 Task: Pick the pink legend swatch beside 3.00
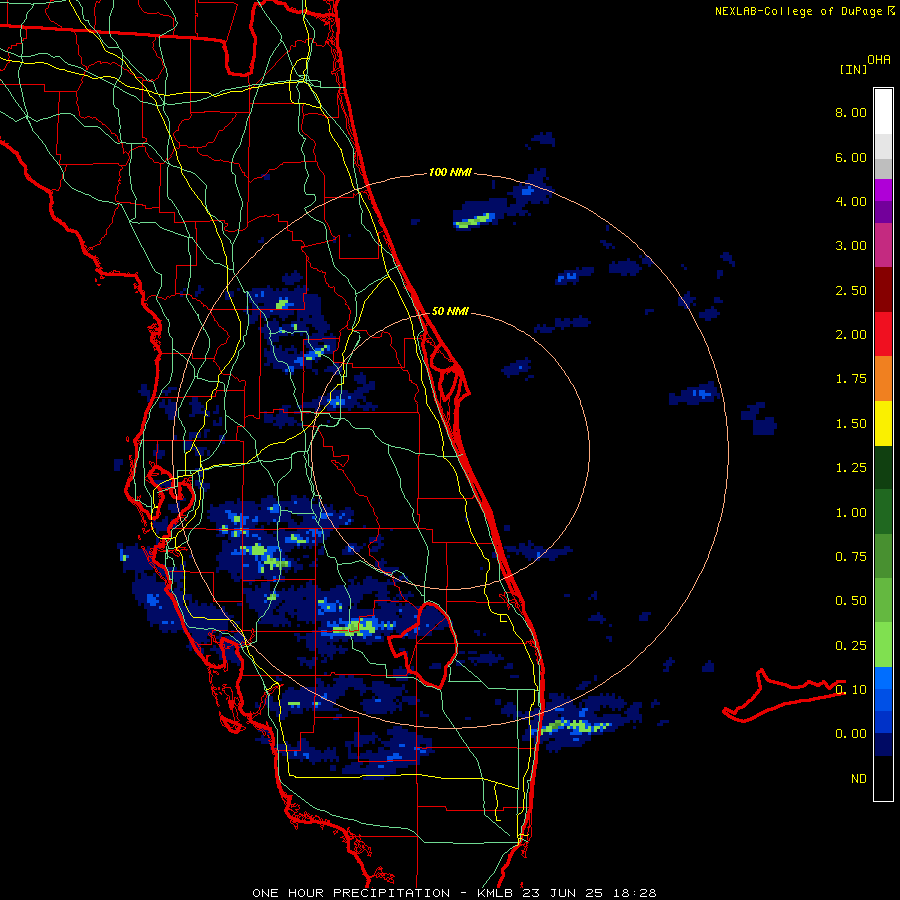(x=883, y=245)
